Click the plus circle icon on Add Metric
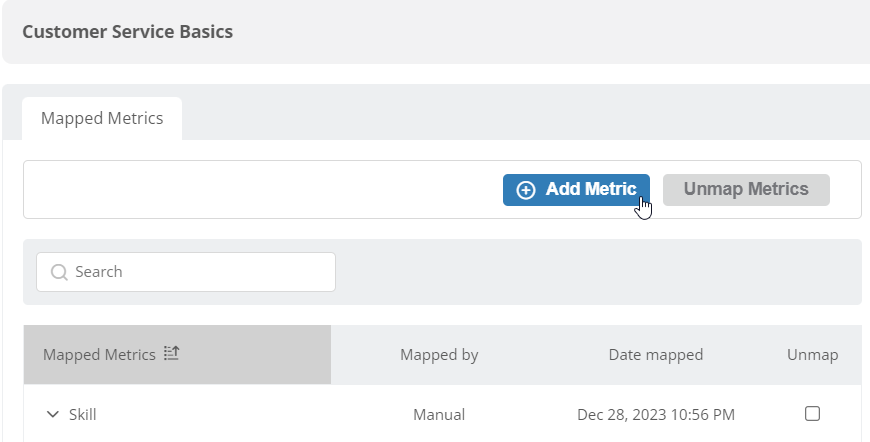 (525, 190)
